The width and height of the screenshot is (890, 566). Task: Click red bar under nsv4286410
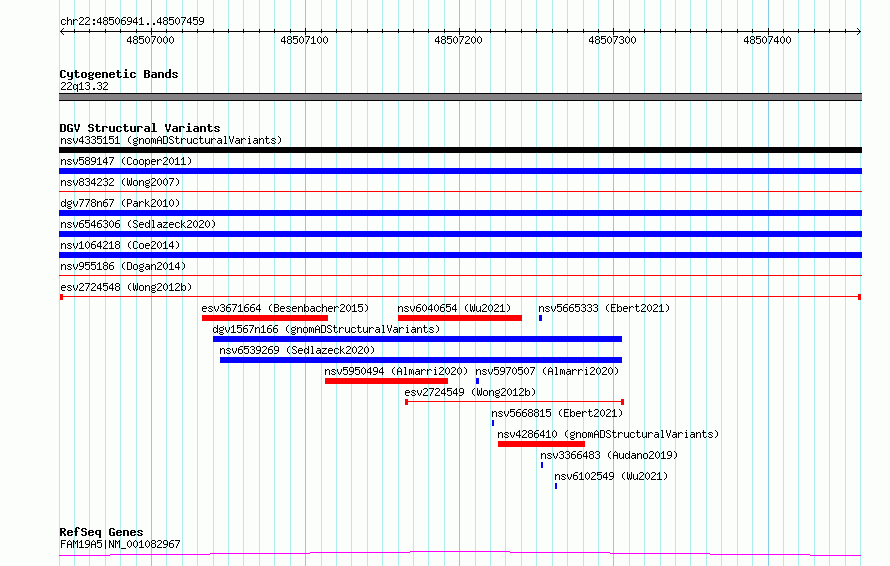tap(541, 444)
